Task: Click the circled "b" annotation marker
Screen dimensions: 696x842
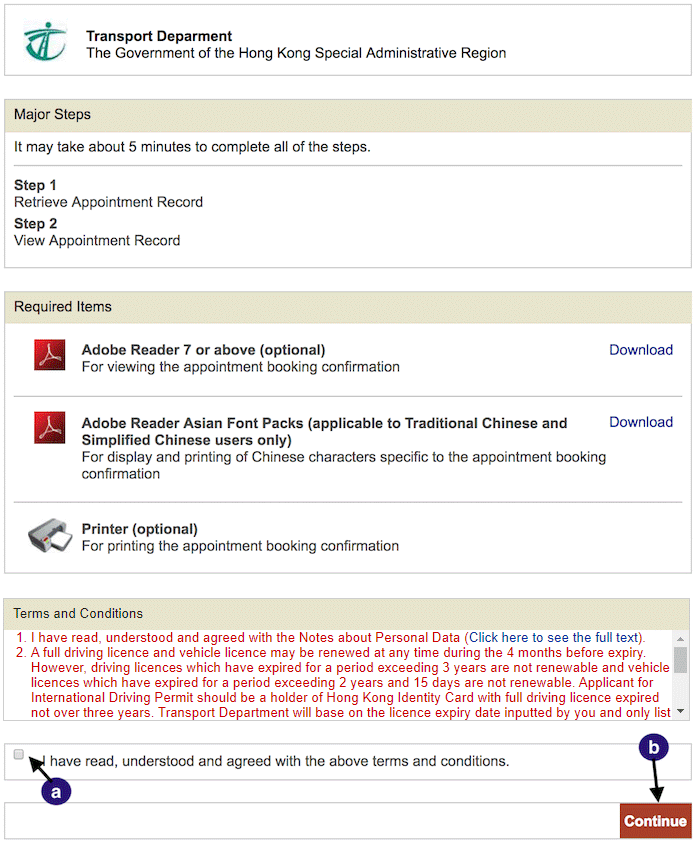Action: click(x=655, y=746)
